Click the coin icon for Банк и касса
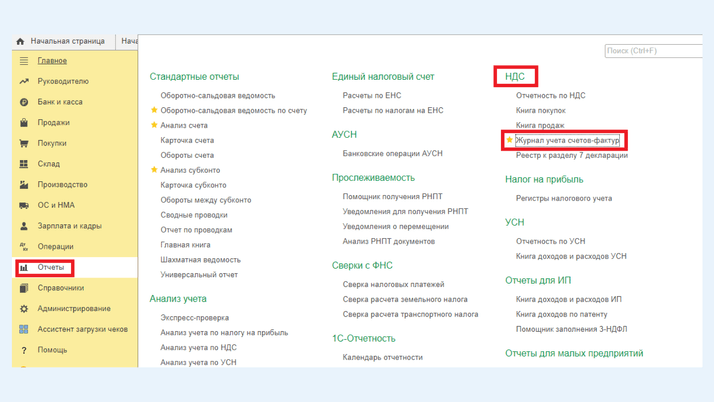Image resolution: width=714 pixels, height=402 pixels. 24,102
